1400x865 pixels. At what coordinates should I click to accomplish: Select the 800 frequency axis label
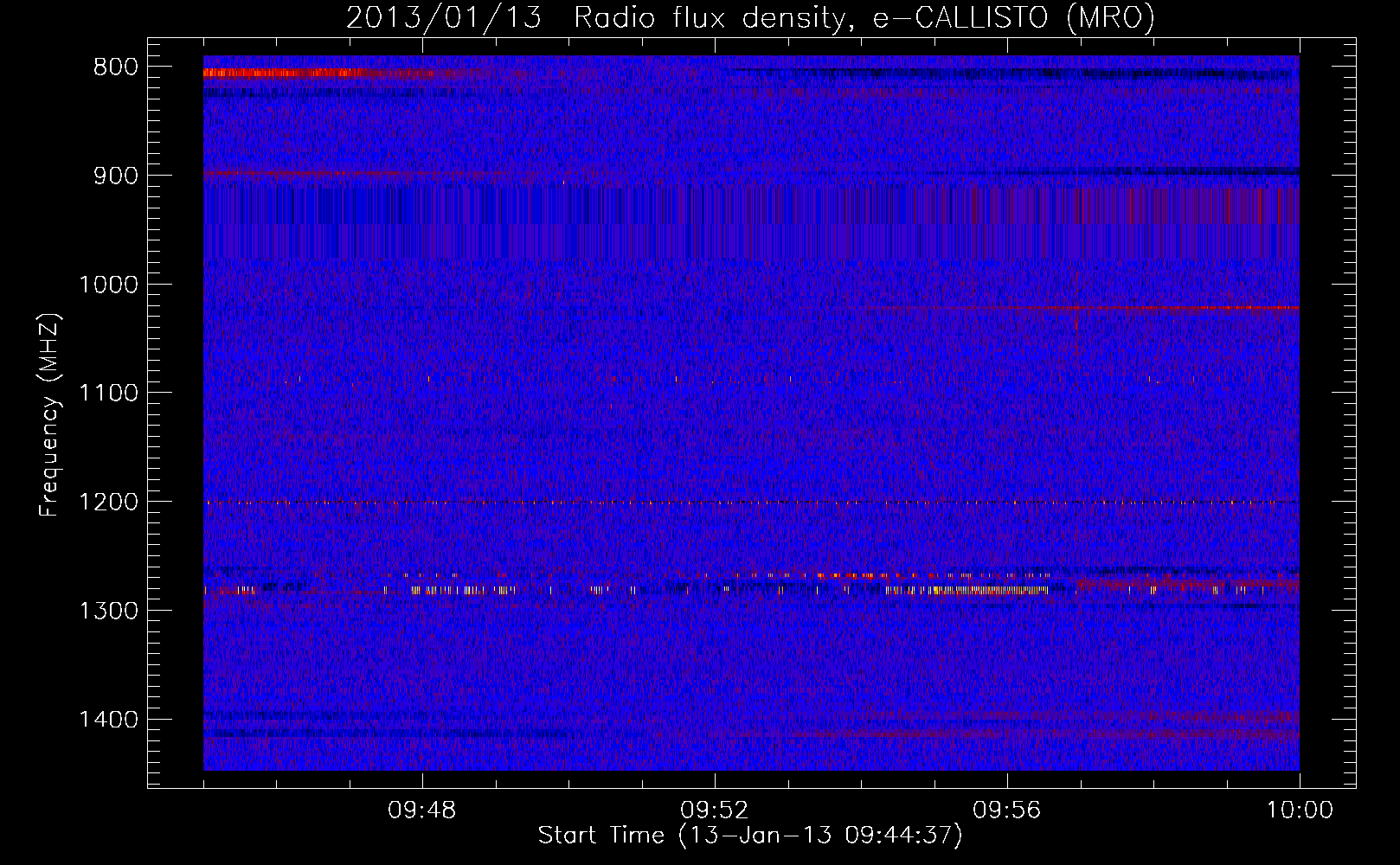coord(115,67)
